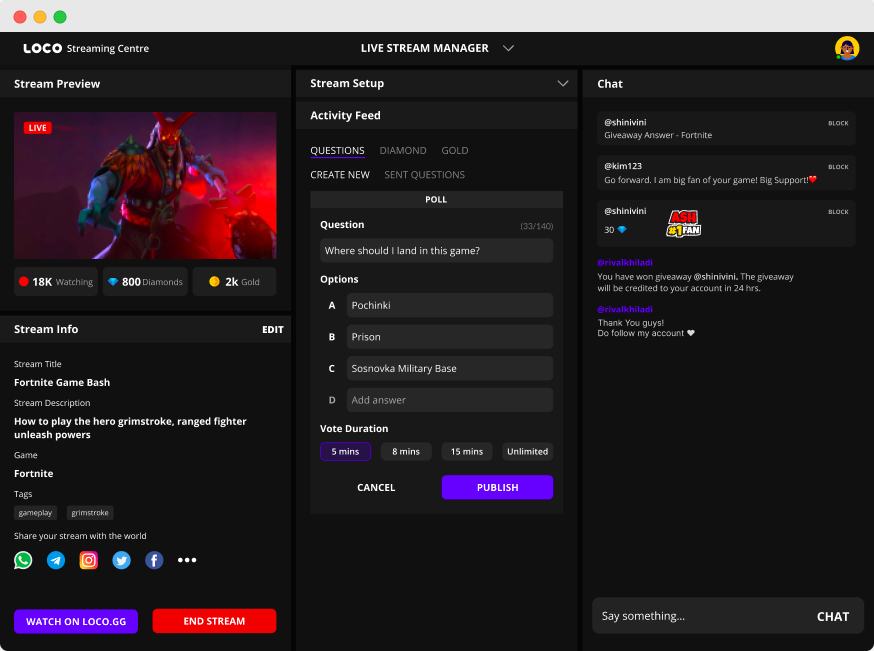Block shinivini's diamond gift message
874x651 pixels.
(x=838, y=212)
